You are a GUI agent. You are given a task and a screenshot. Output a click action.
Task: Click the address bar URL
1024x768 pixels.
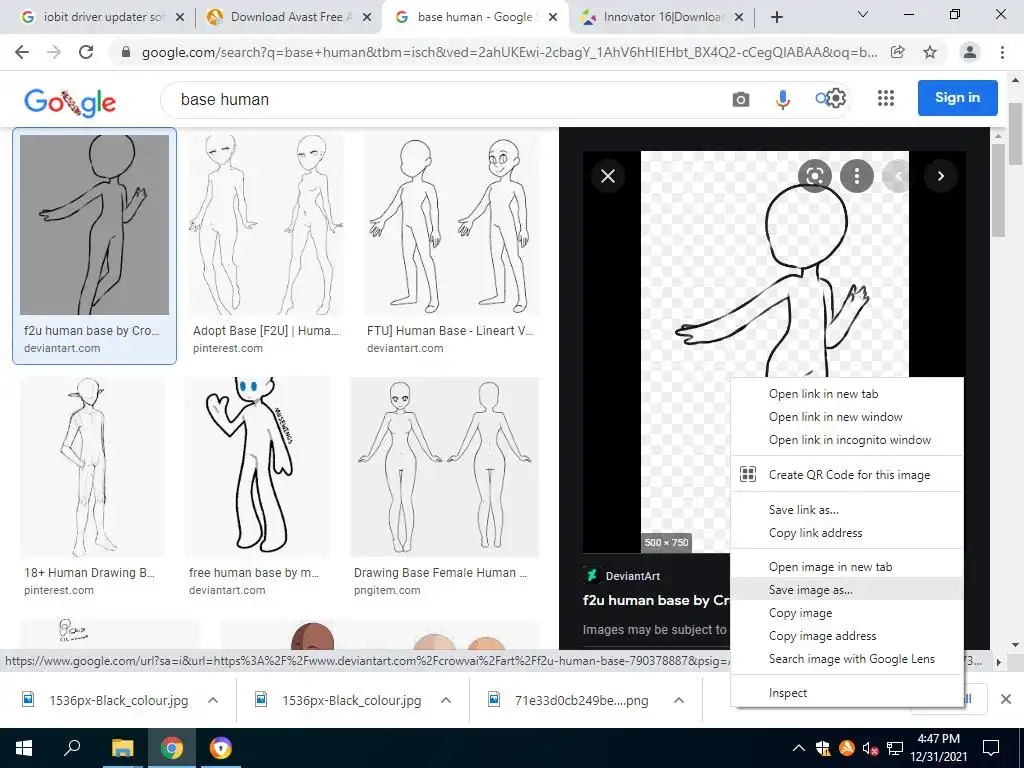pyautogui.click(x=509, y=53)
